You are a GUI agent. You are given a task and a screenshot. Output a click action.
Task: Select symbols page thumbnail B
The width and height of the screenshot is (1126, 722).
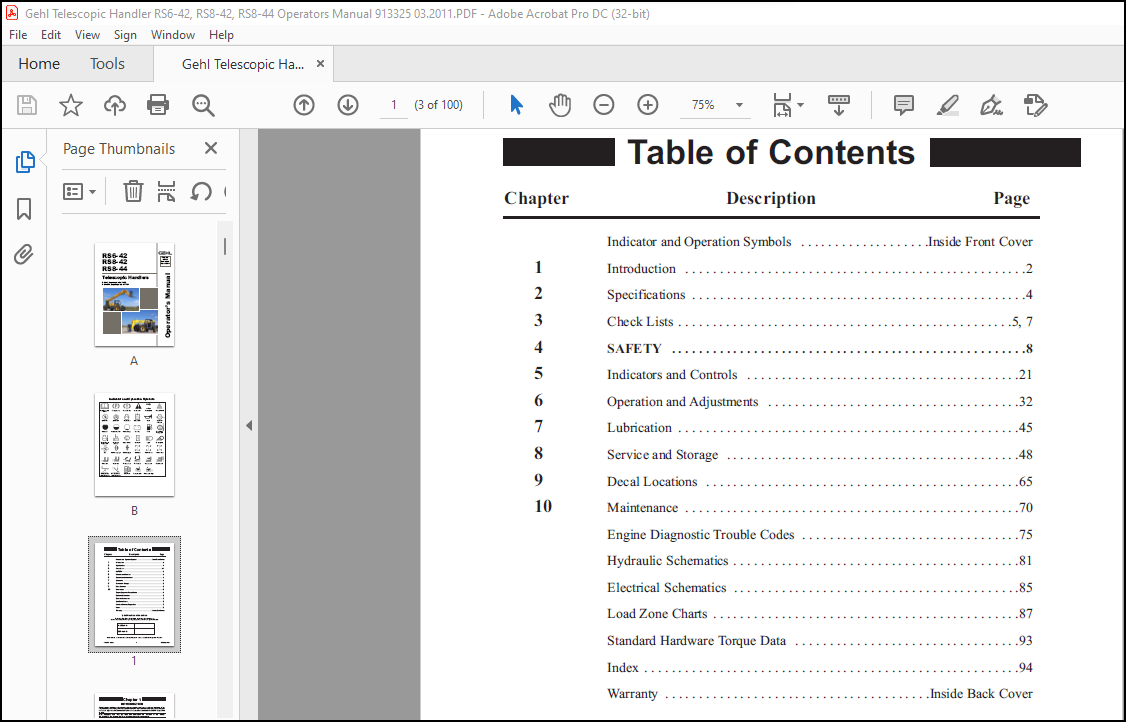tap(134, 445)
